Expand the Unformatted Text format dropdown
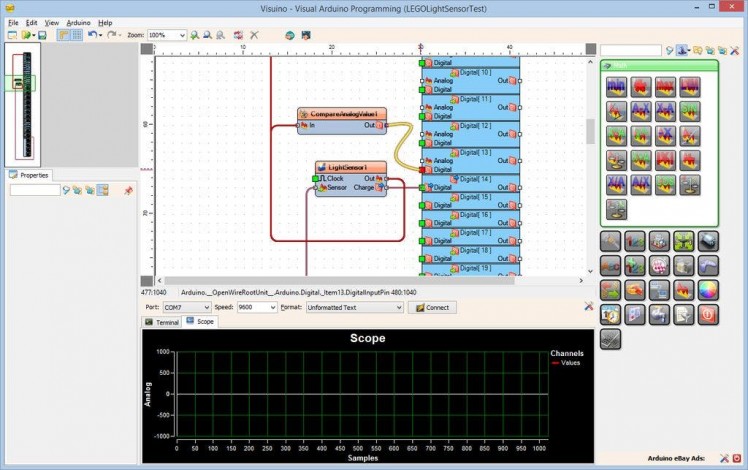748x470 pixels. tap(398, 308)
